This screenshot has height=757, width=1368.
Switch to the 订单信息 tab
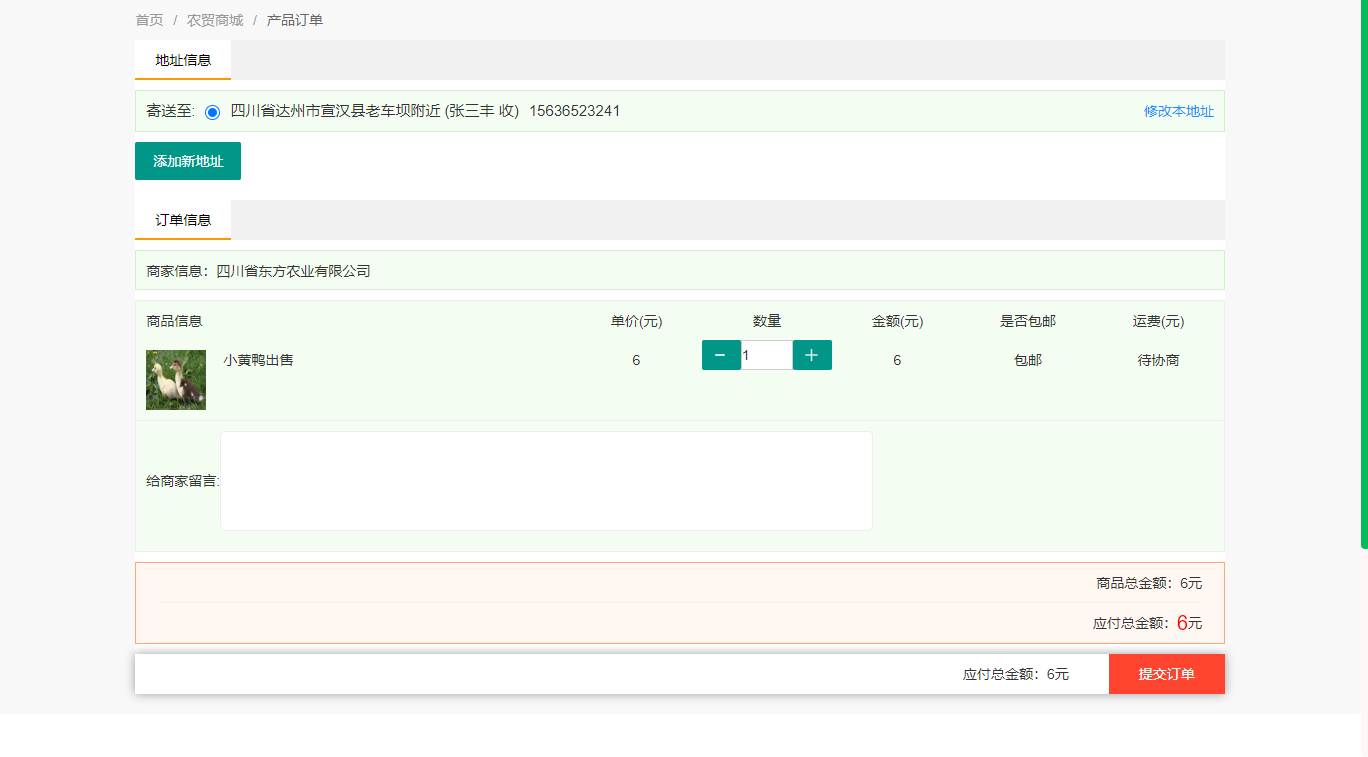183,220
